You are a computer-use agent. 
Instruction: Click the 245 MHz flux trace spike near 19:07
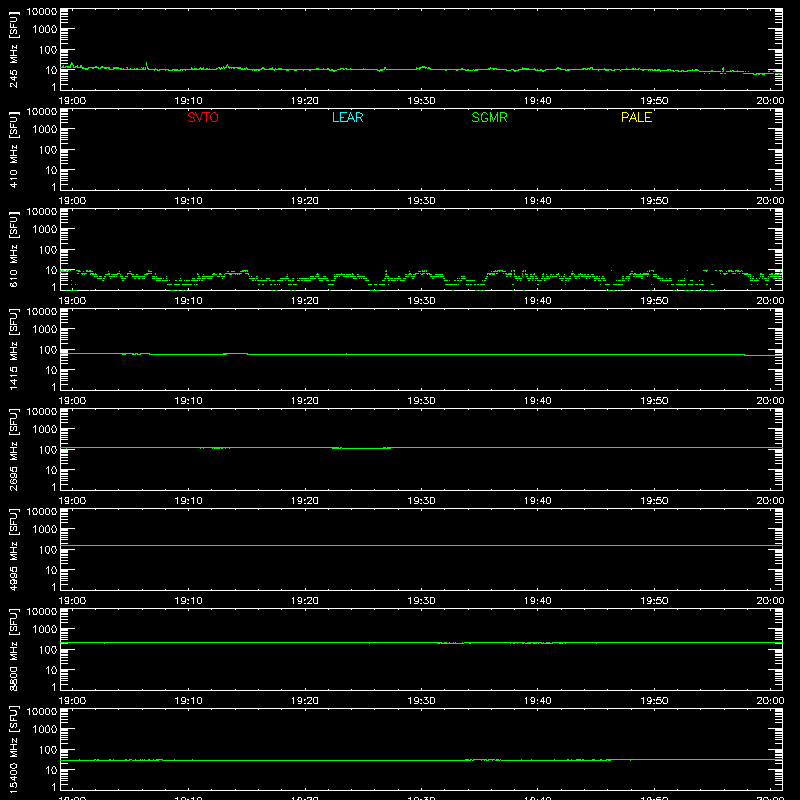pyautogui.click(x=147, y=65)
